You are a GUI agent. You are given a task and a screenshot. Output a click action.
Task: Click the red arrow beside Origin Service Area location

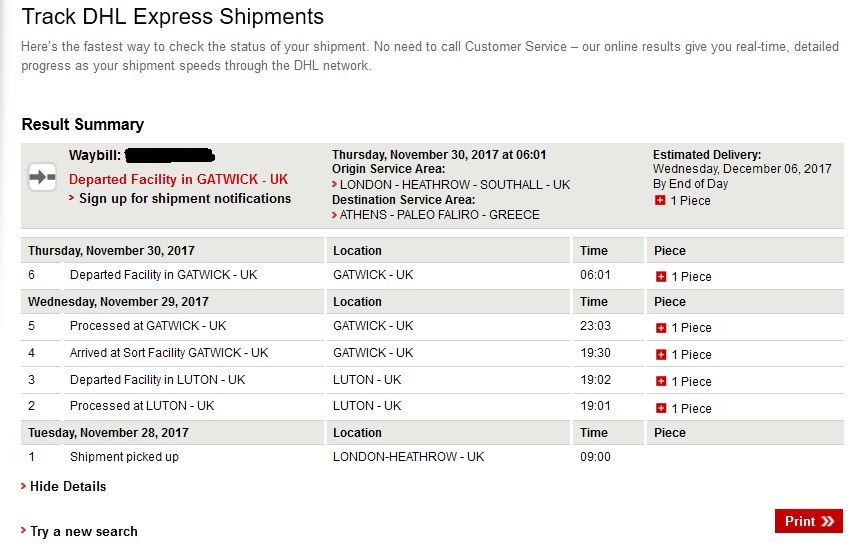(334, 185)
